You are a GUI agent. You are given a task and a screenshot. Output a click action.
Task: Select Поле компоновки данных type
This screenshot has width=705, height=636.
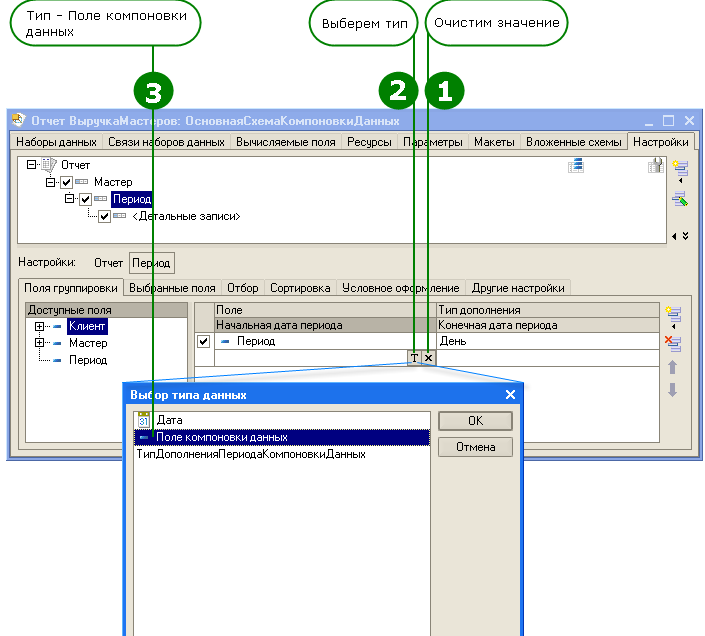282,437
